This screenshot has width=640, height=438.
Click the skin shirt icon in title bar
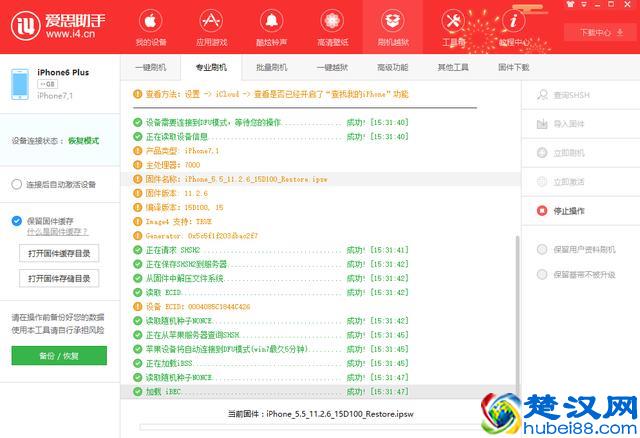click(570, 4)
